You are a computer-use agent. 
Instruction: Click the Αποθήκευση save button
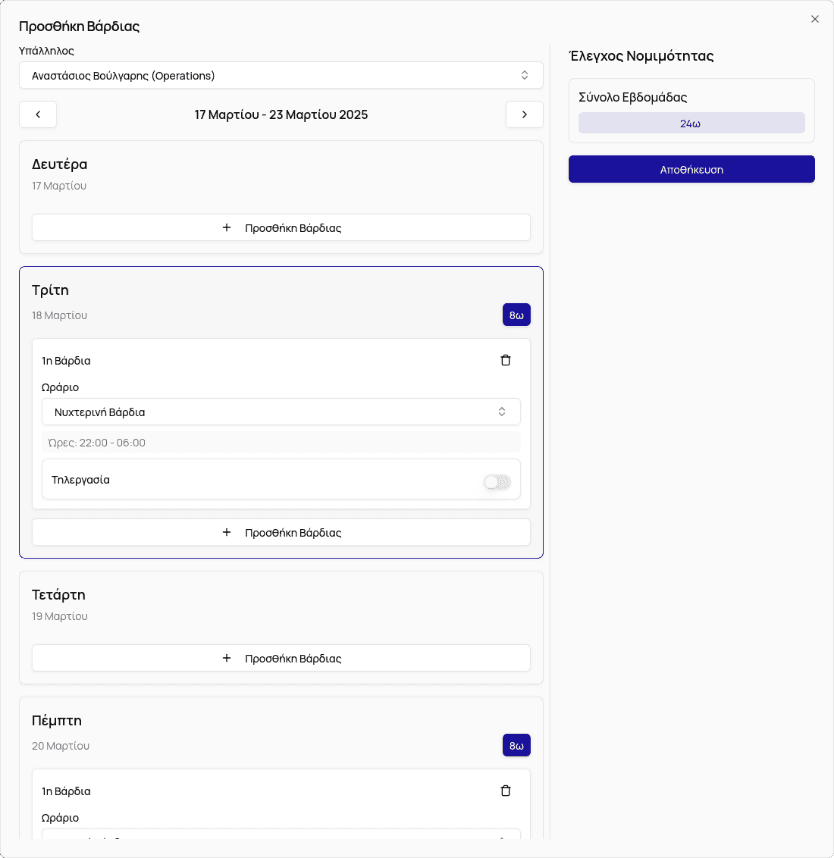(691, 169)
